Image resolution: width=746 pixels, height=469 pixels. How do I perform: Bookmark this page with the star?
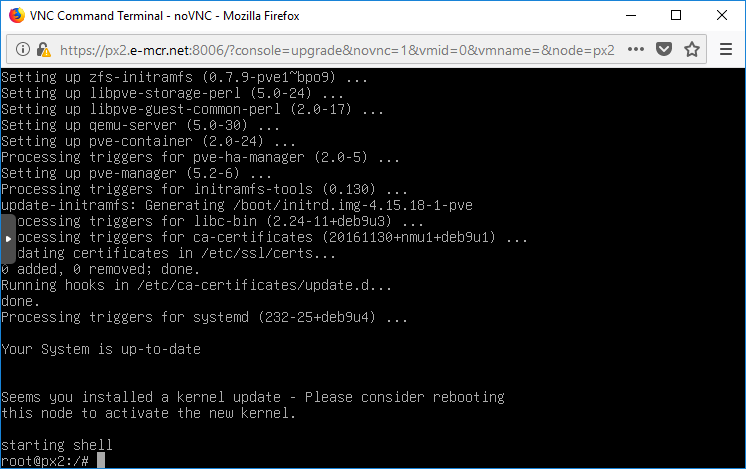(x=691, y=49)
